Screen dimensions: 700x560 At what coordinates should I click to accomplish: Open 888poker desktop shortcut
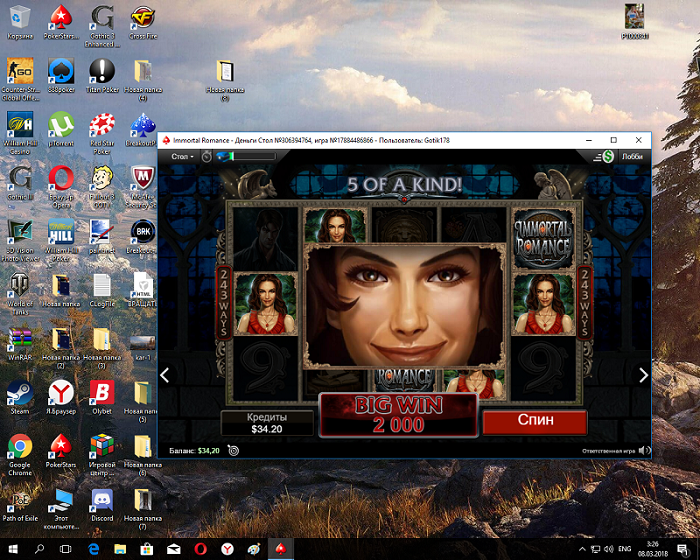(x=61, y=76)
